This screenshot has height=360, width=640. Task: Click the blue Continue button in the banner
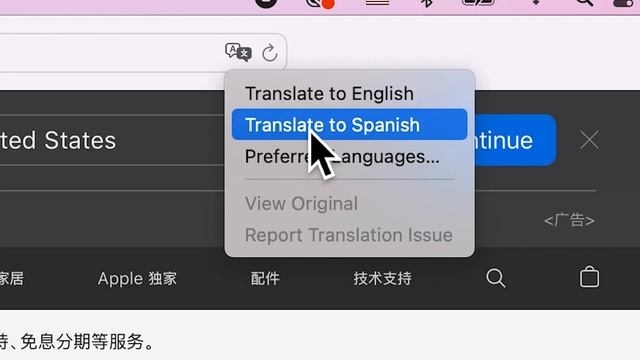click(x=515, y=140)
